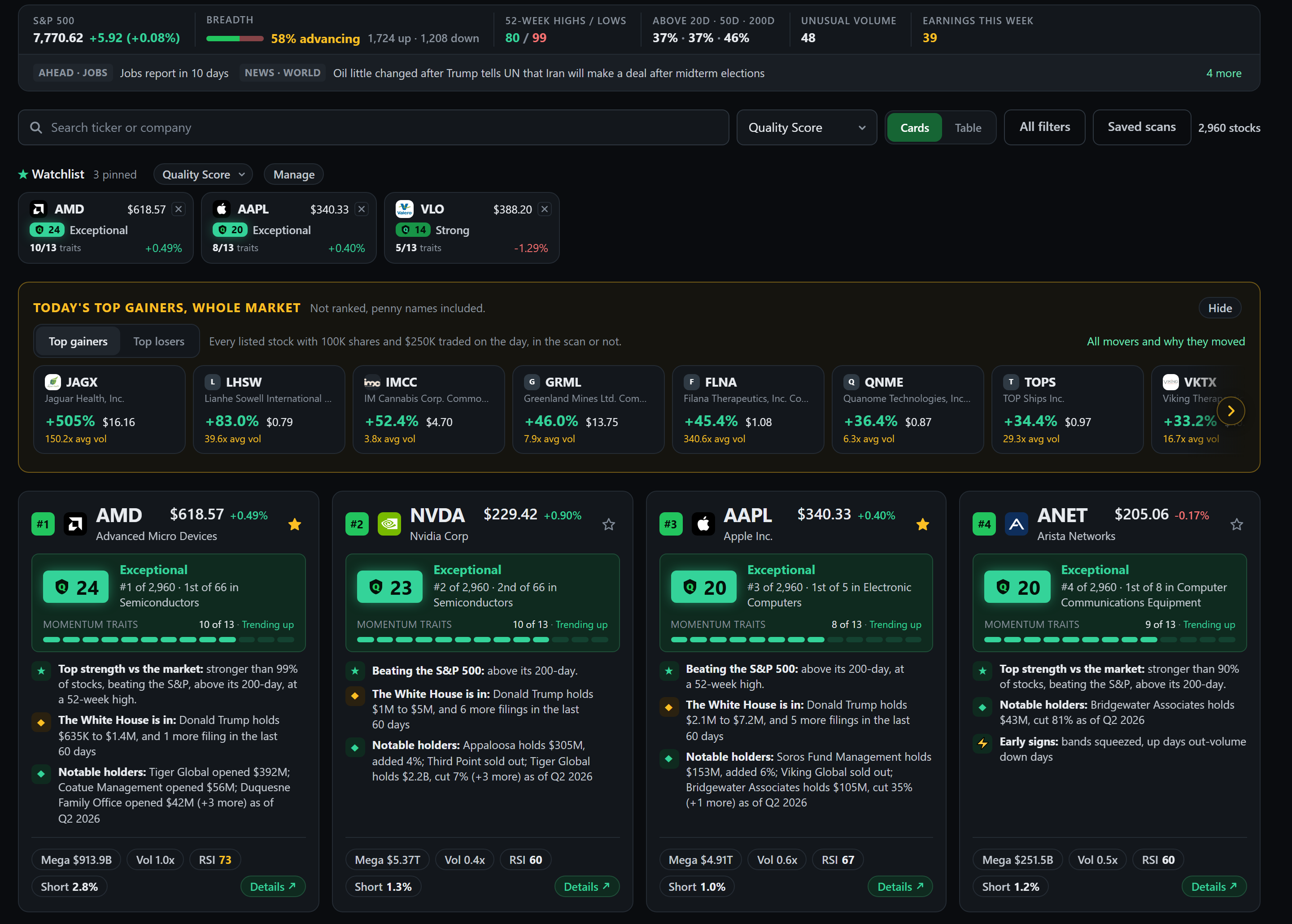
Task: Open Details for NVDA
Action: tap(586, 886)
